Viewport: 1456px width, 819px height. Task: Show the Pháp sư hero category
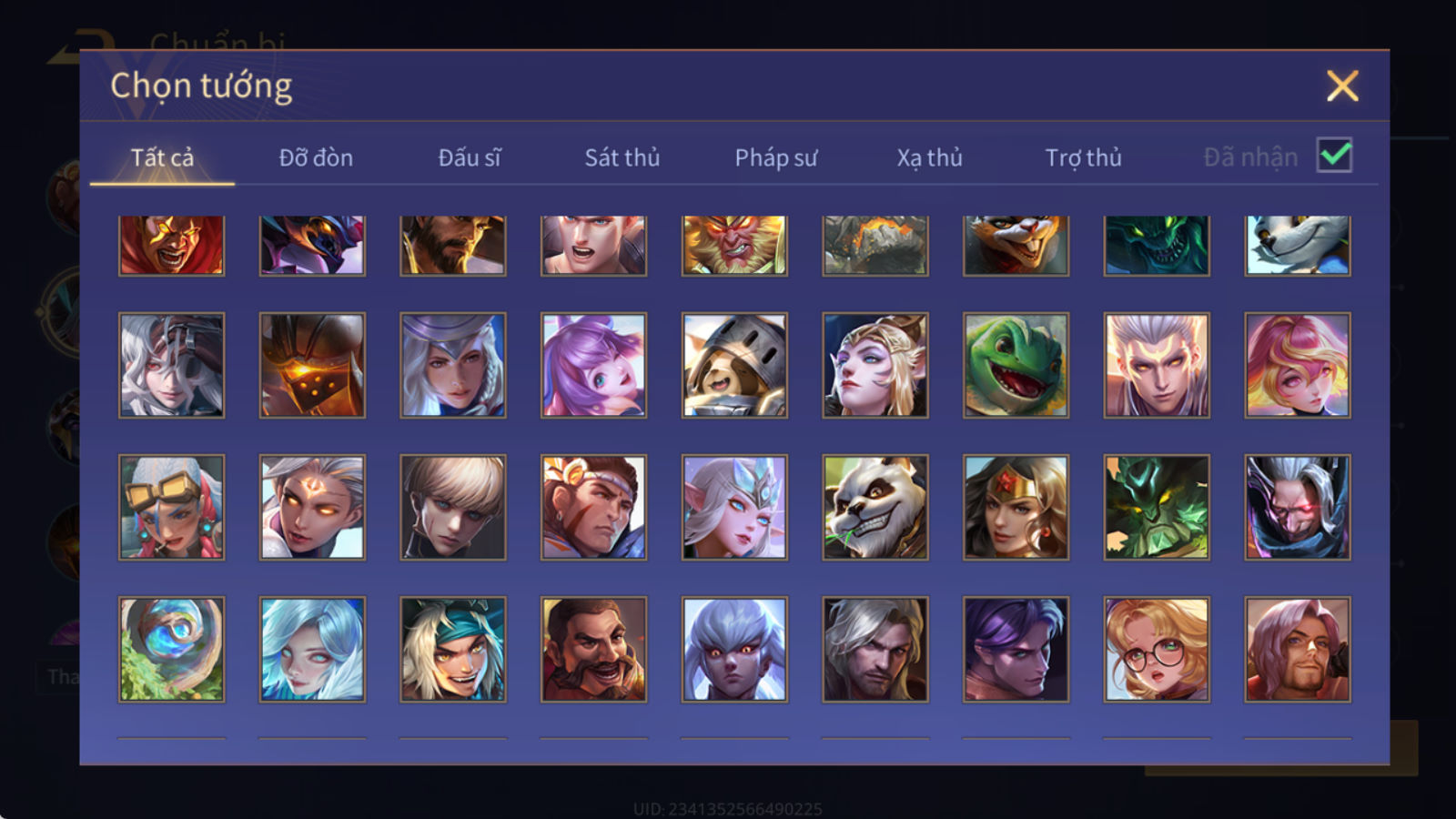(776, 157)
